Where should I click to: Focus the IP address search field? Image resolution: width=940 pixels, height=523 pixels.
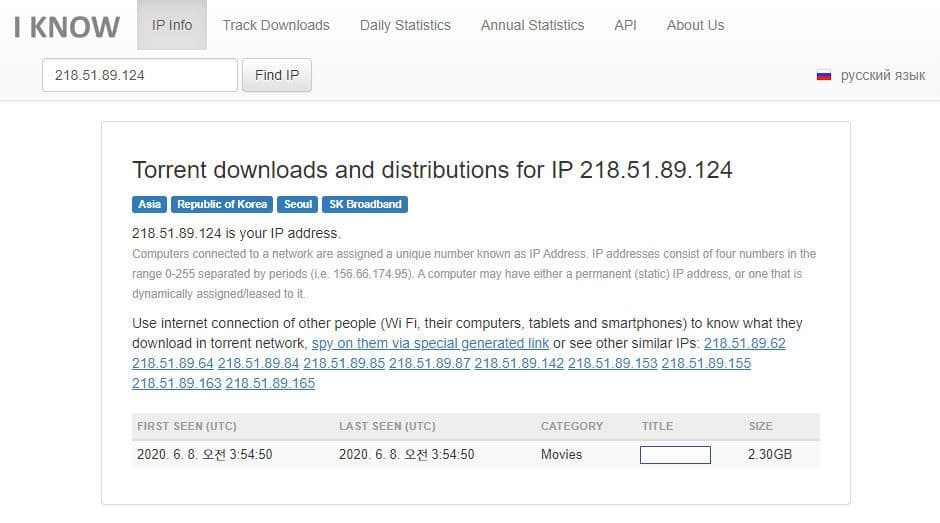coord(140,75)
